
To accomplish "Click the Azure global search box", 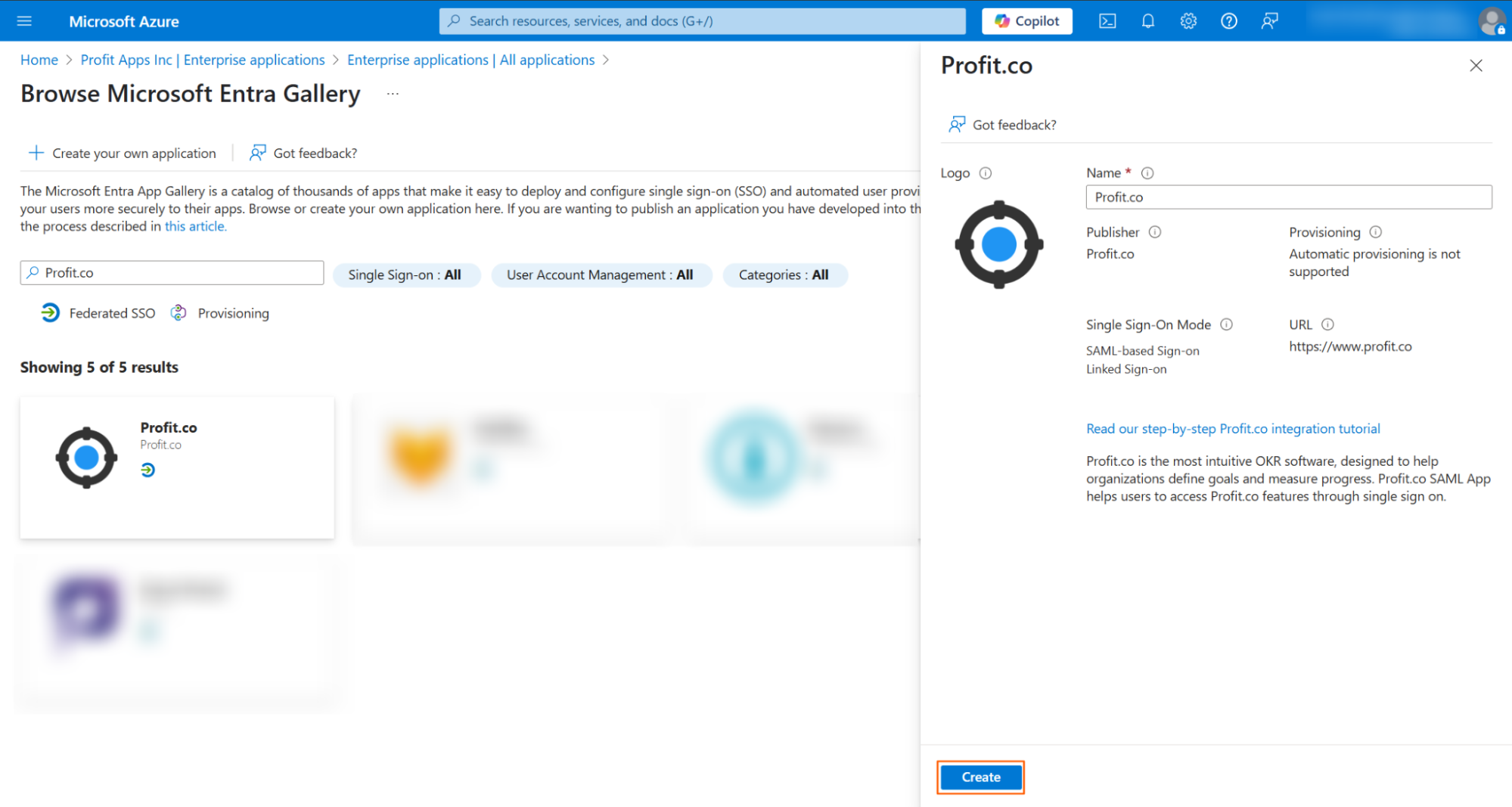I will (702, 21).
